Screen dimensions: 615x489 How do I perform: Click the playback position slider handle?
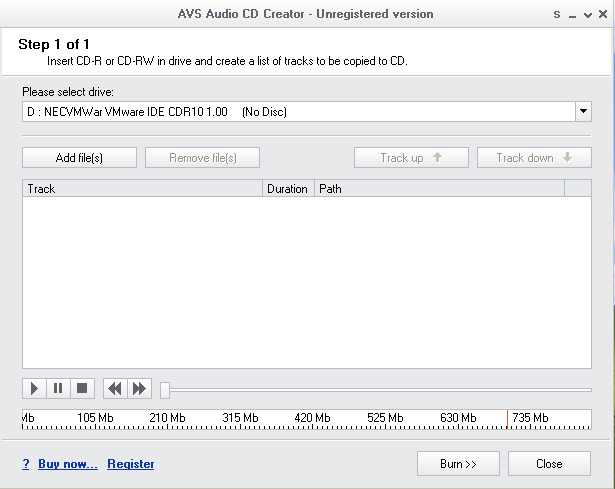coord(165,389)
